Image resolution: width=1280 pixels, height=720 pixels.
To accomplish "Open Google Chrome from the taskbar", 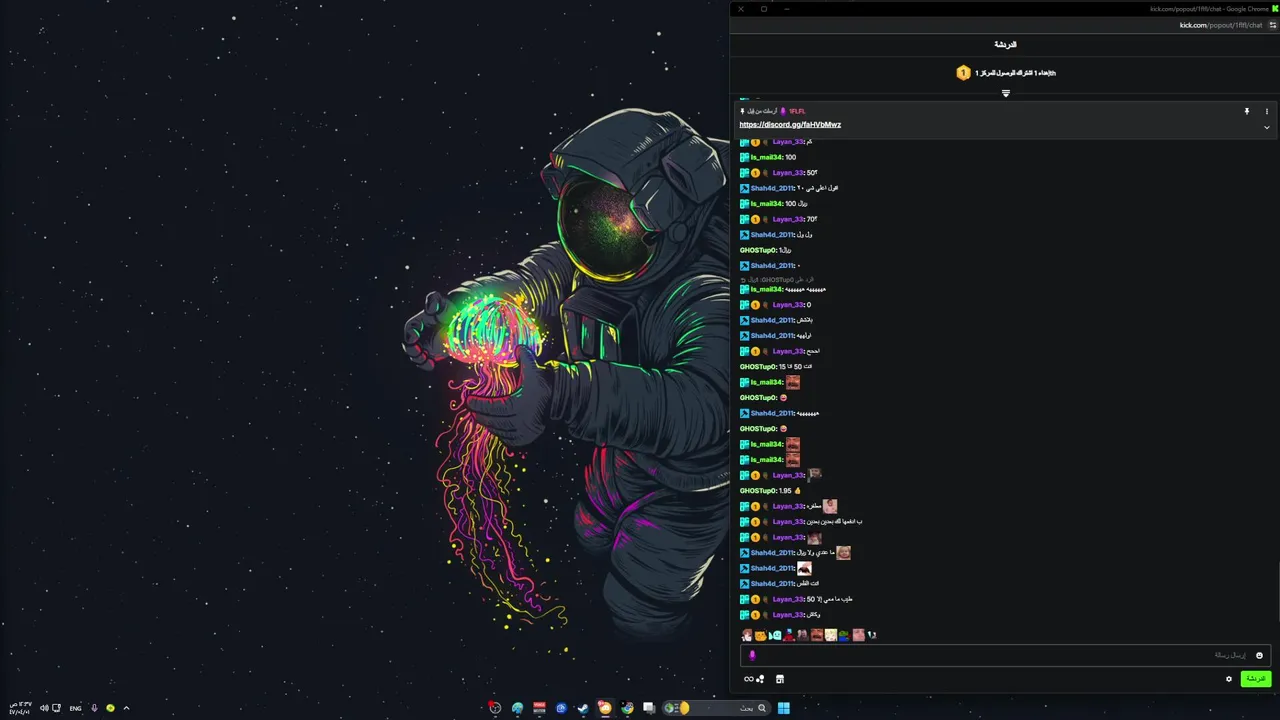I will [x=627, y=708].
